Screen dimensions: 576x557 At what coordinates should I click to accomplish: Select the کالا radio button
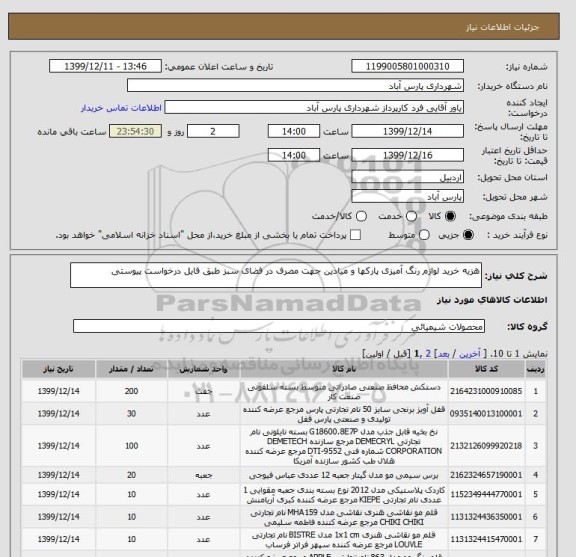450,216
